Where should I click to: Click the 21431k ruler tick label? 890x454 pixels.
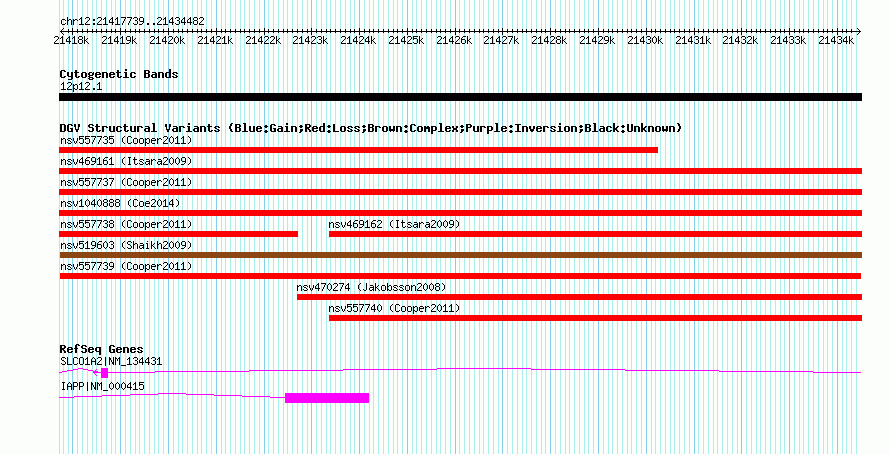(693, 41)
